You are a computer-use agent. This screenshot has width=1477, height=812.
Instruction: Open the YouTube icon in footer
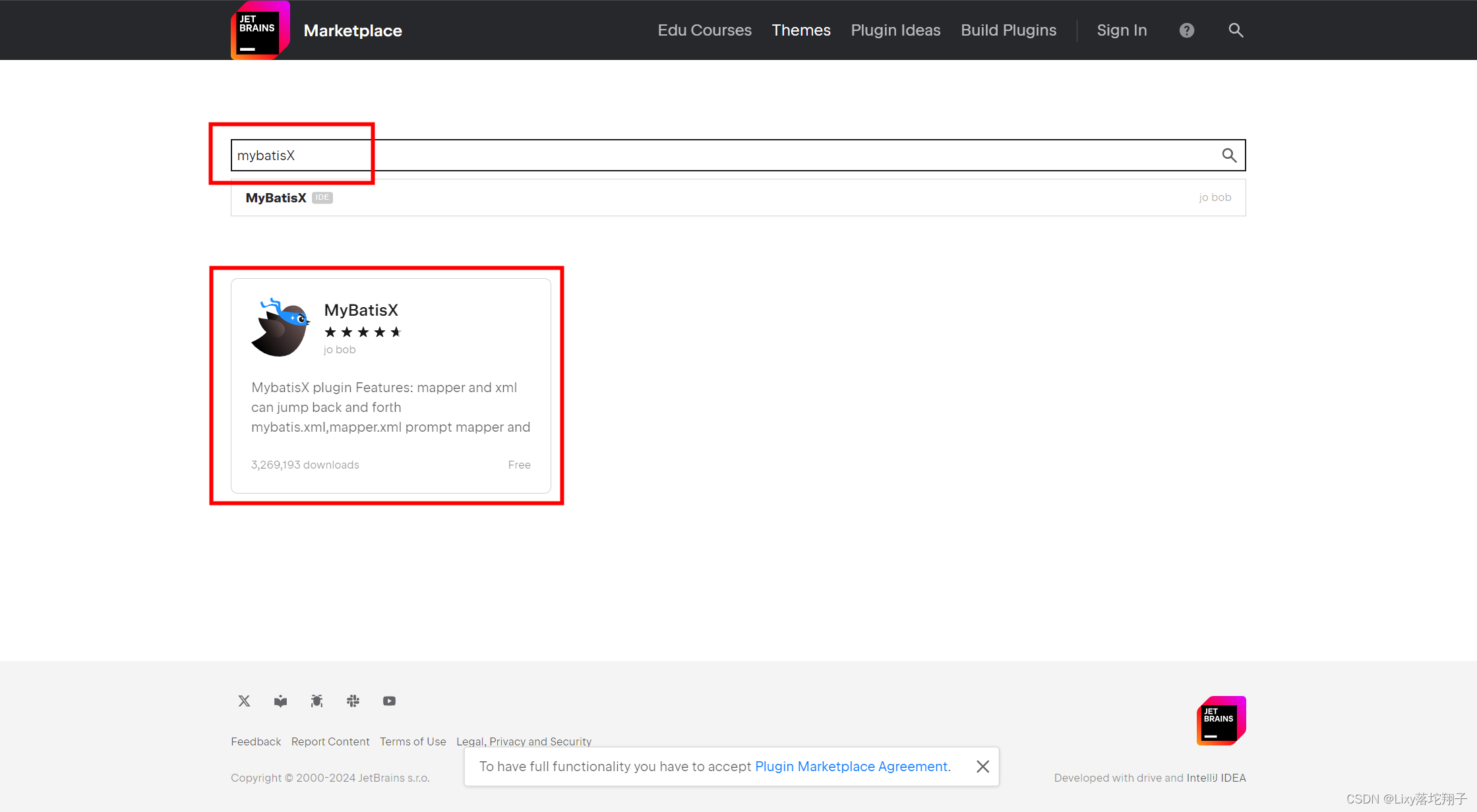(389, 701)
